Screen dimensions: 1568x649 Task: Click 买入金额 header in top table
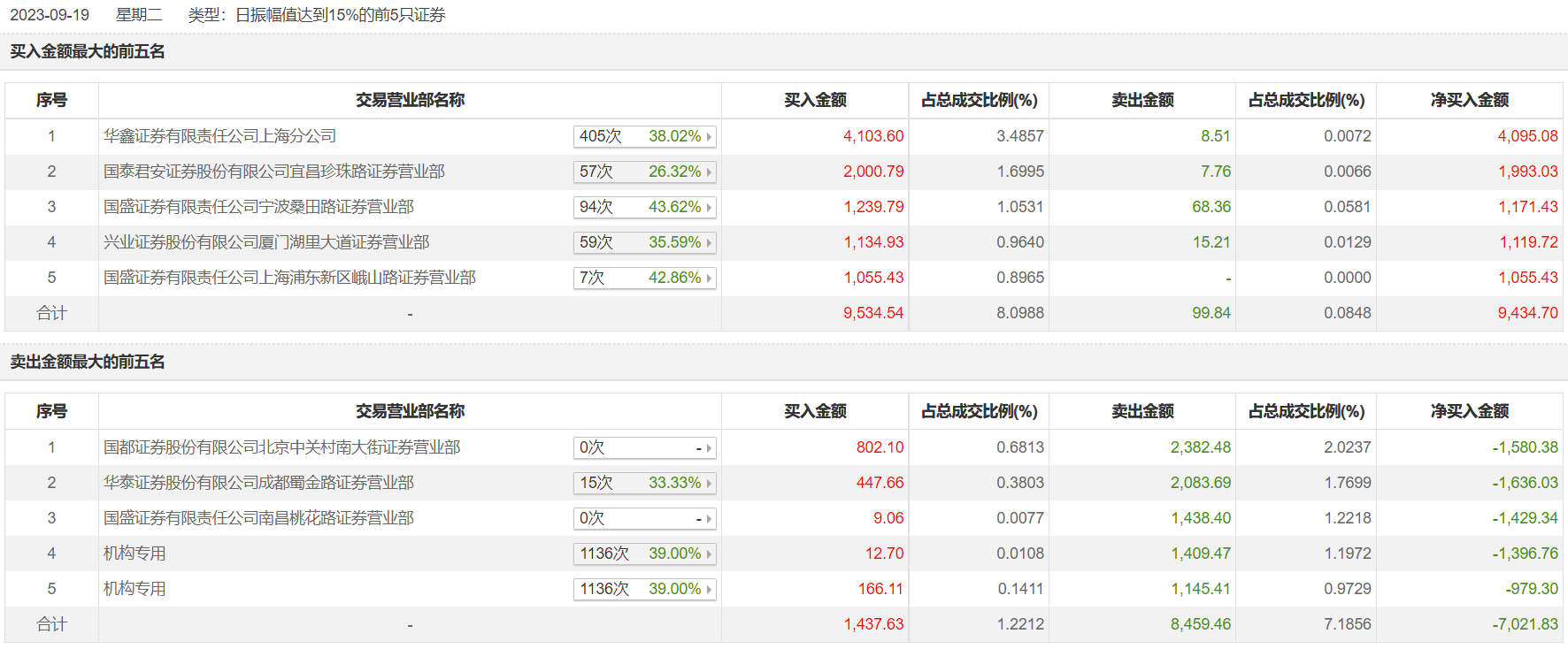coord(815,100)
